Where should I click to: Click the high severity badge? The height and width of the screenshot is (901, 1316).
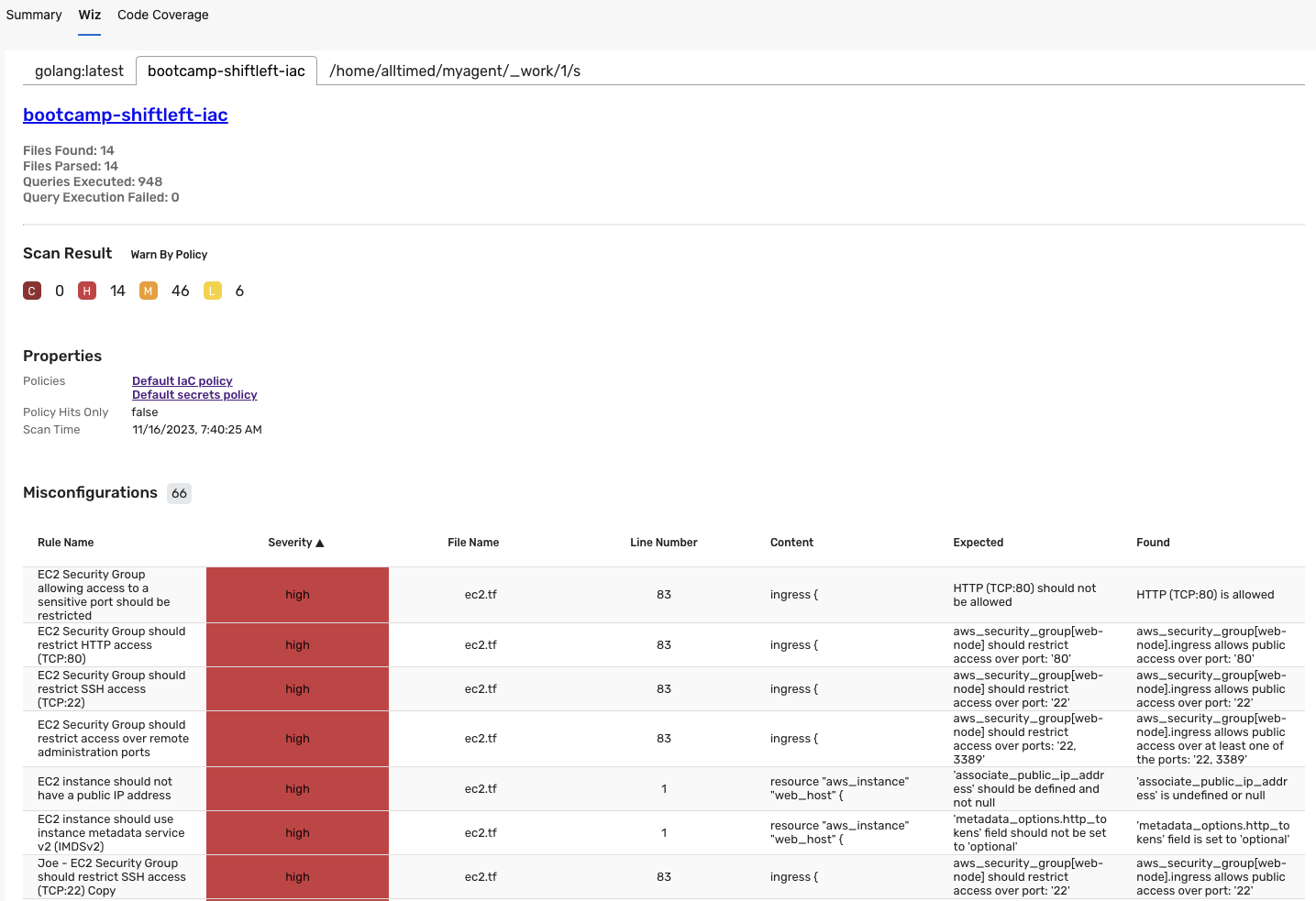(86, 290)
